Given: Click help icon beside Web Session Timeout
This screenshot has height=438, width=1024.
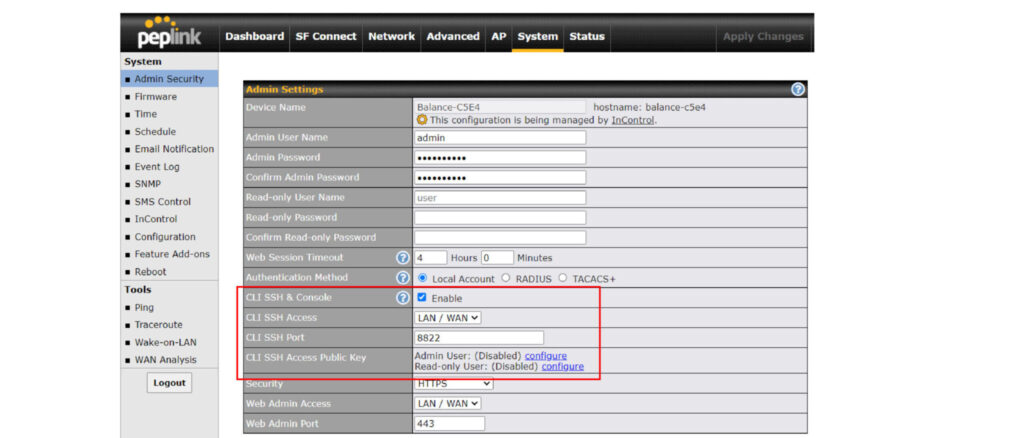Looking at the screenshot, I should (x=403, y=258).
